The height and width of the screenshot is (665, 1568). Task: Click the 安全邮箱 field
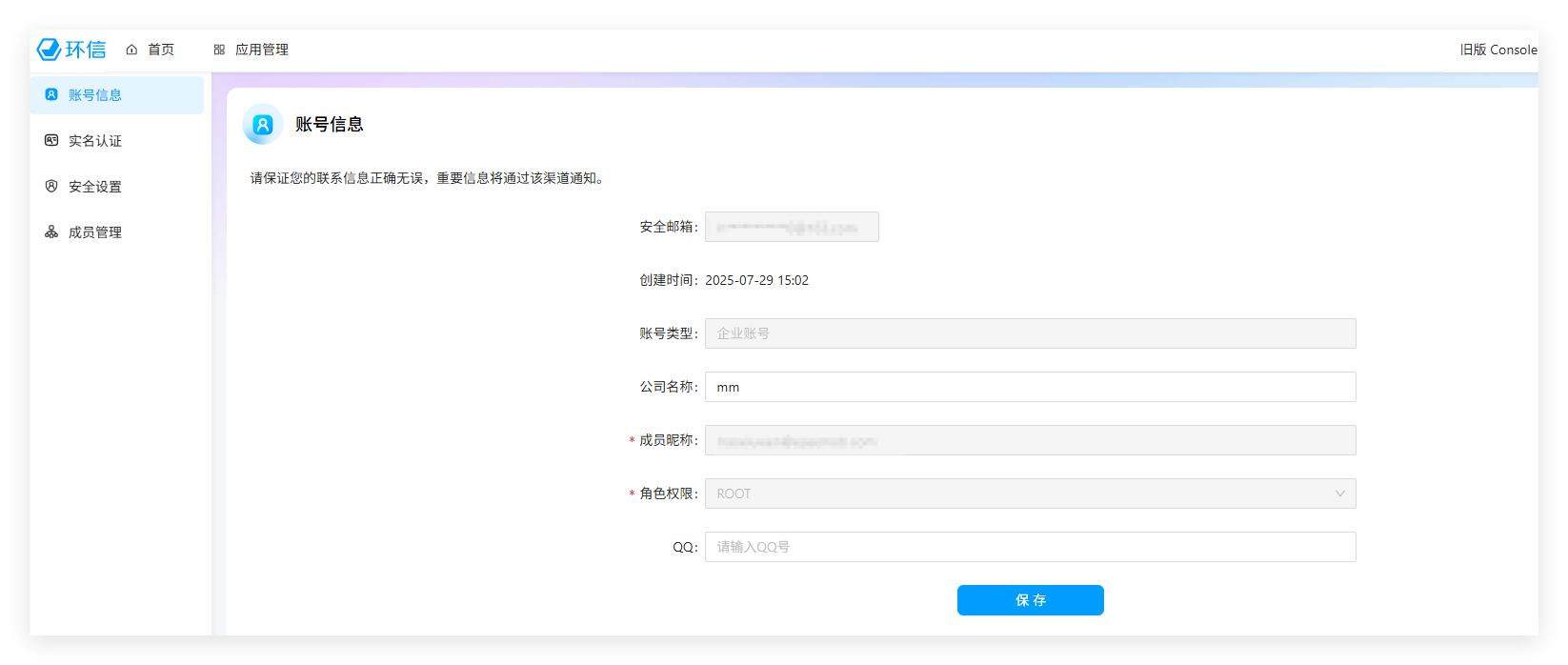[791, 227]
